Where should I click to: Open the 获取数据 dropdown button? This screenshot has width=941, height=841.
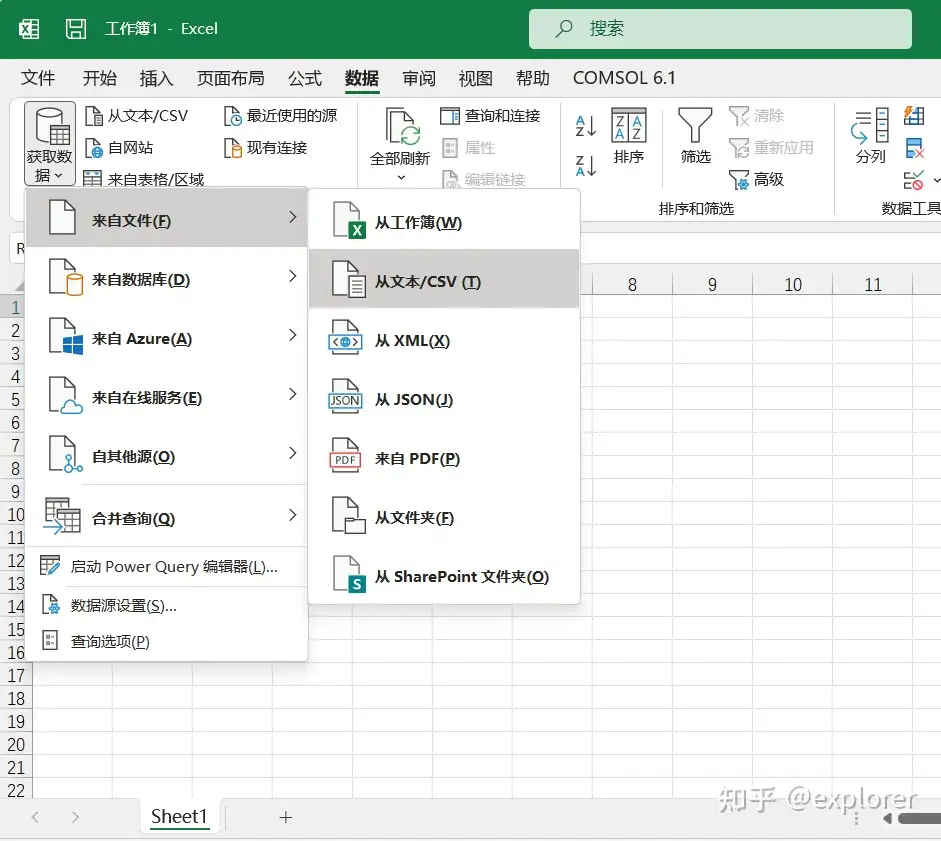coord(50,143)
